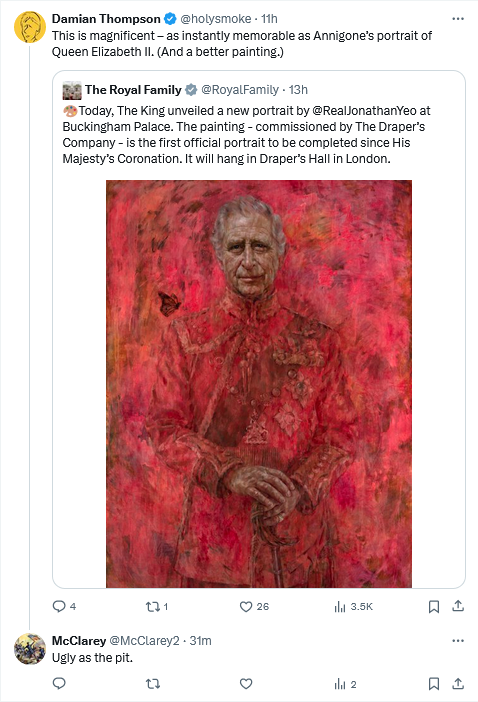Image resolution: width=478 pixels, height=702 pixels.
Task: Share McClarey's reply
Action: (x=458, y=684)
